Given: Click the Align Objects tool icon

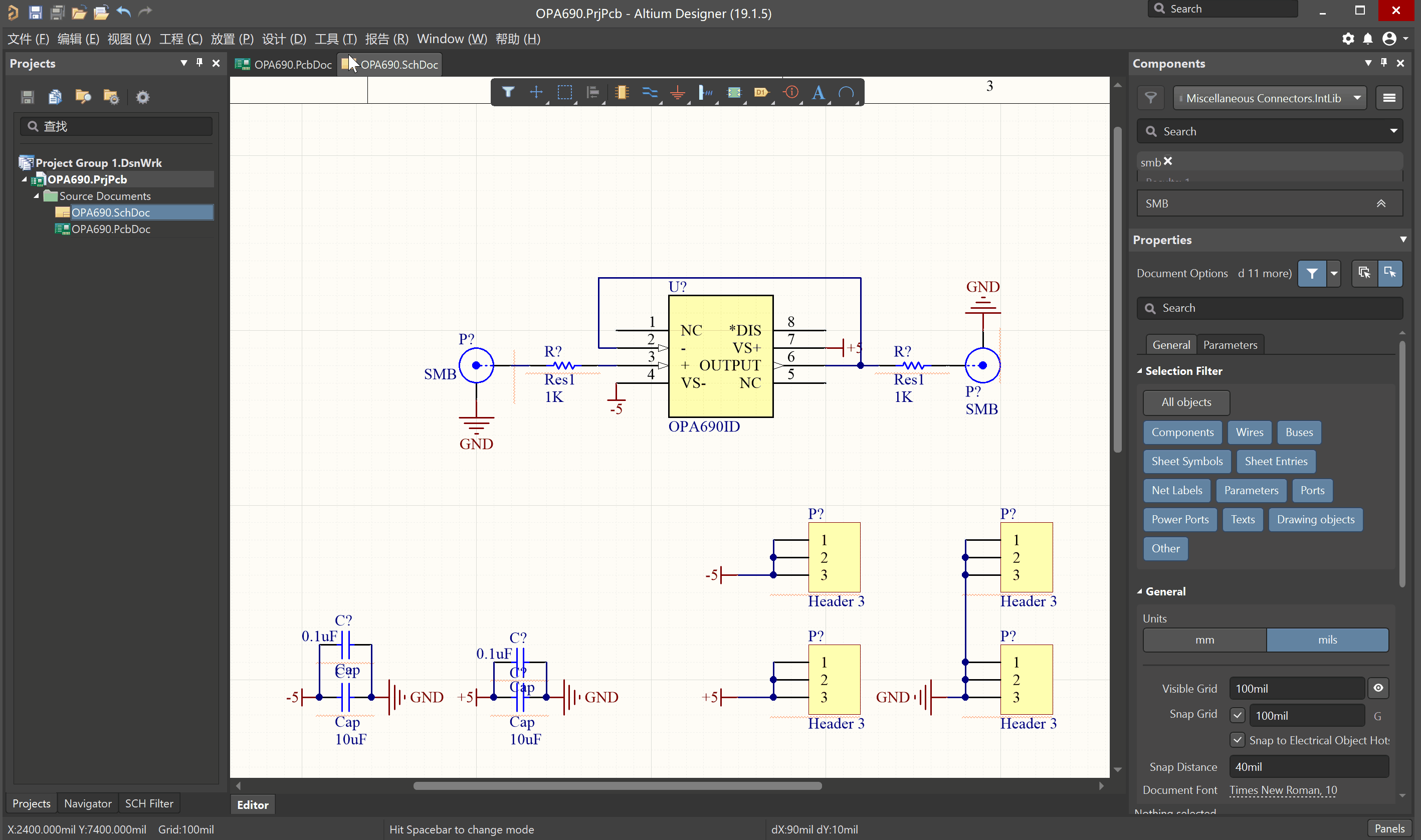Looking at the screenshot, I should click(592, 92).
